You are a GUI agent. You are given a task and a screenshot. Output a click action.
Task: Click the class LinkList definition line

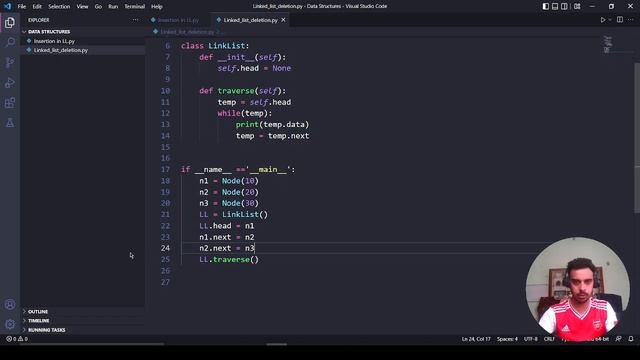[x=215, y=46]
